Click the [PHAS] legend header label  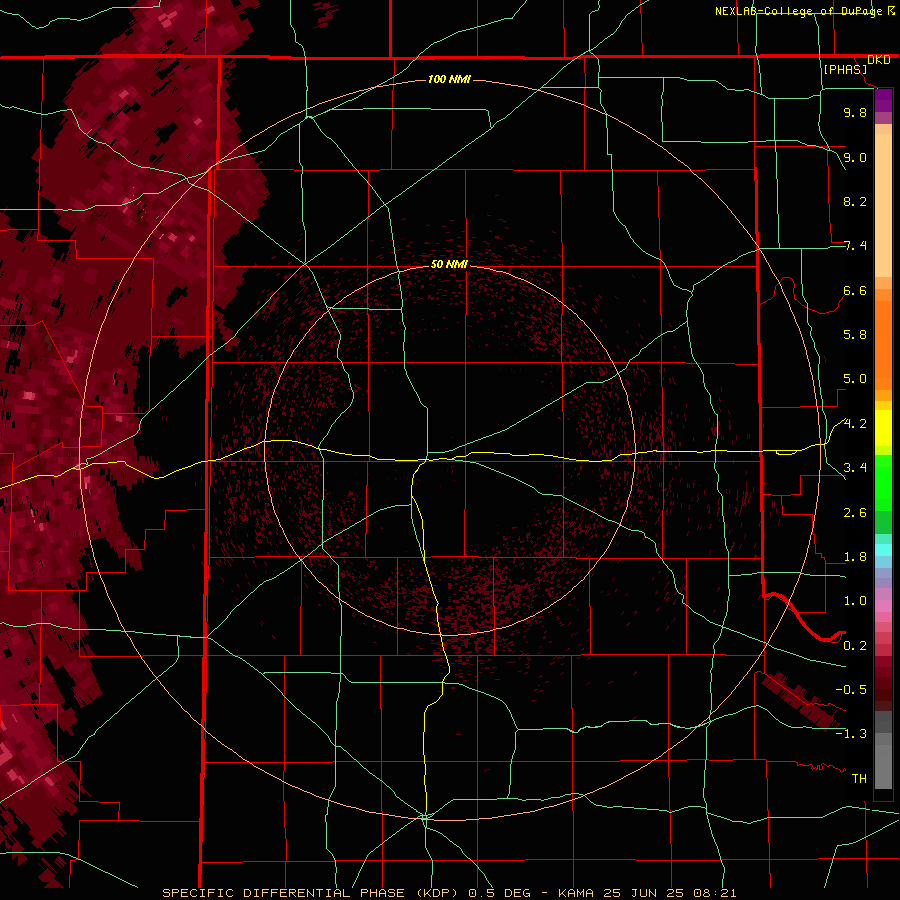click(x=845, y=69)
